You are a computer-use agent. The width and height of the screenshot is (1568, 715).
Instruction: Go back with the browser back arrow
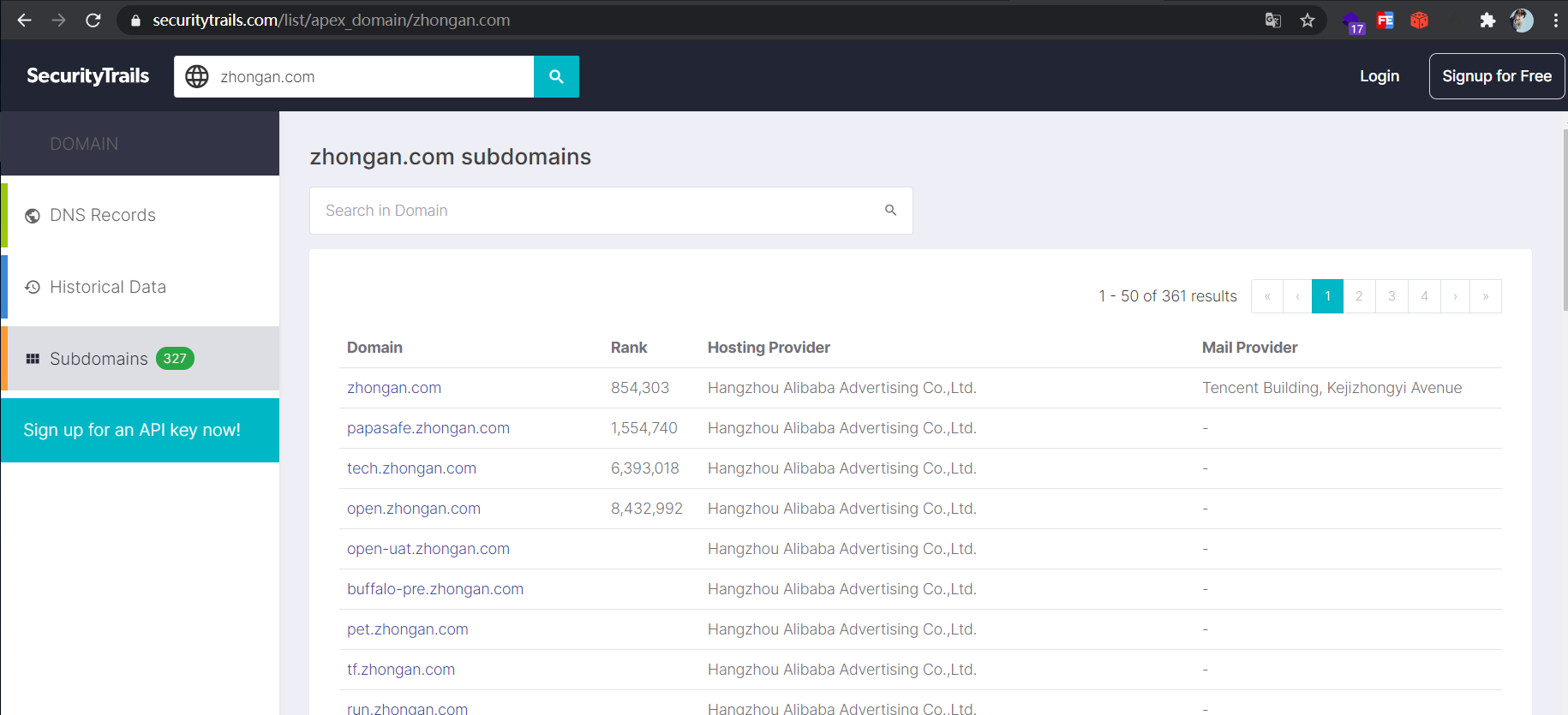pos(24,20)
